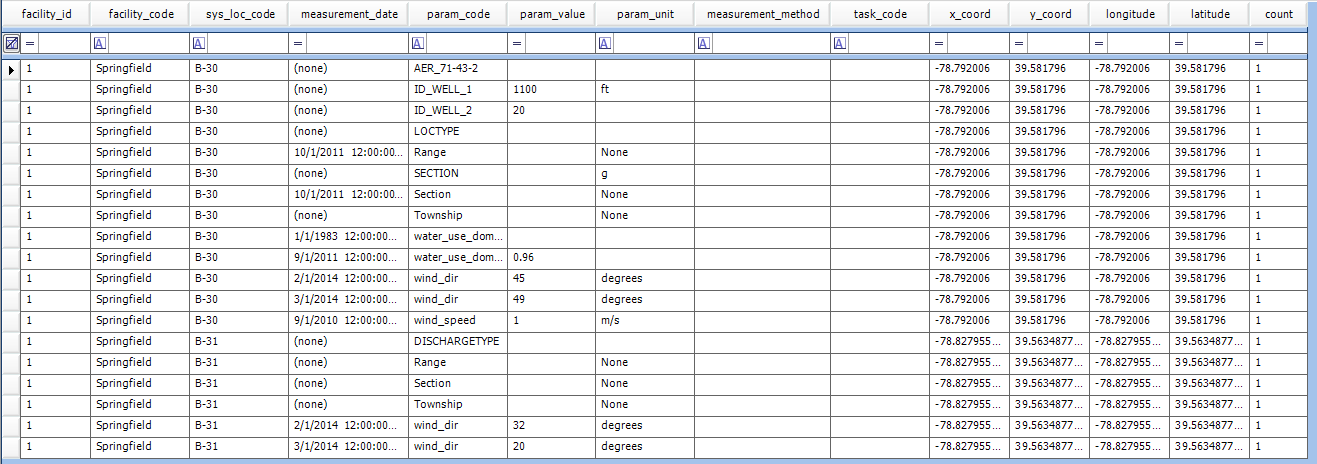Click measurement_method filter operator icon
Viewport: 1317px width, 464px height.
pos(703,44)
